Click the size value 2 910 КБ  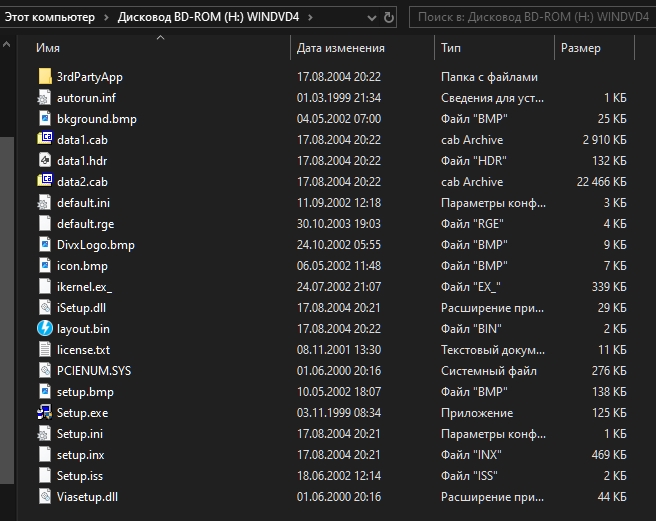605,139
